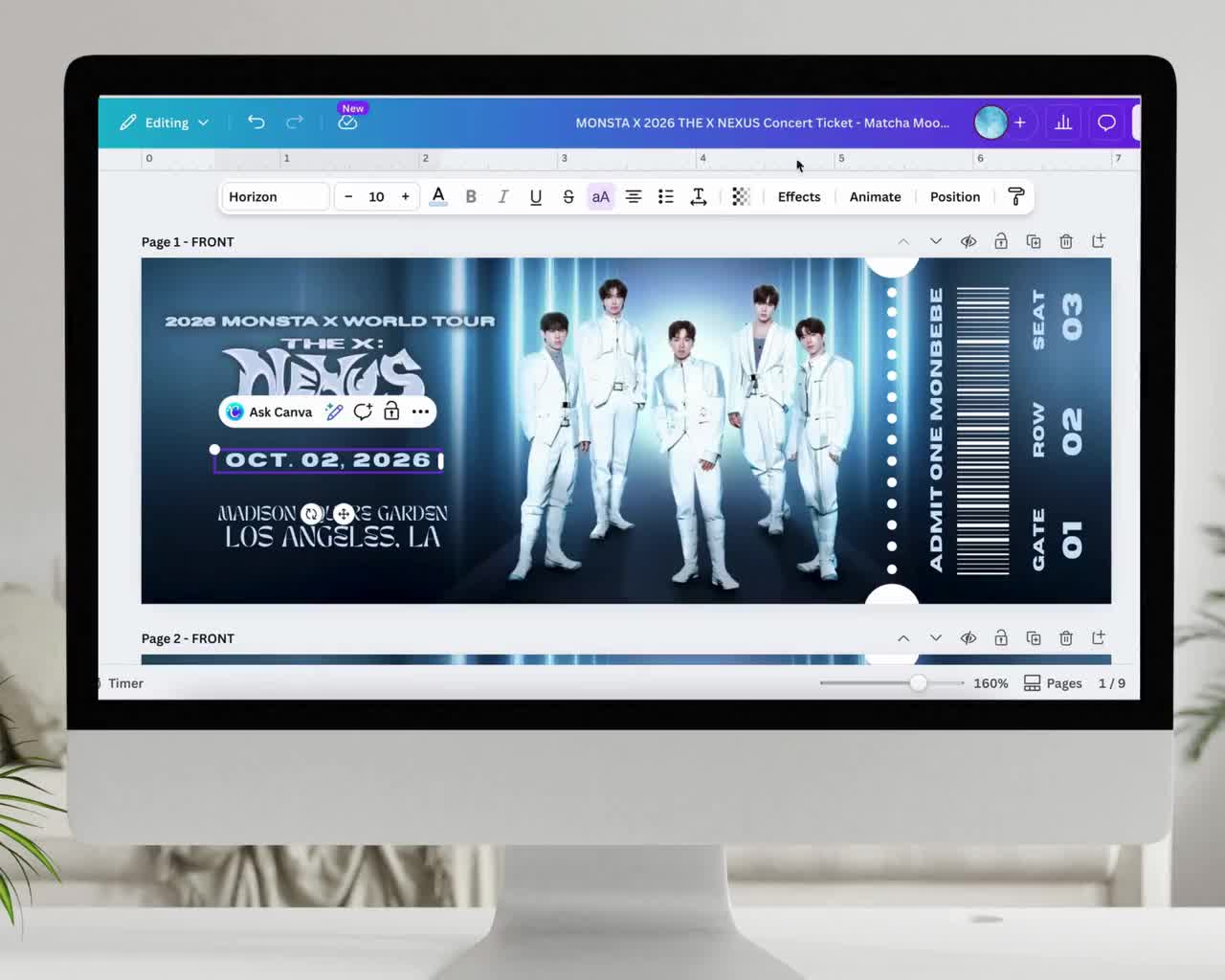Redo the last action
Viewport: 1225px width, 980px height.
295,122
